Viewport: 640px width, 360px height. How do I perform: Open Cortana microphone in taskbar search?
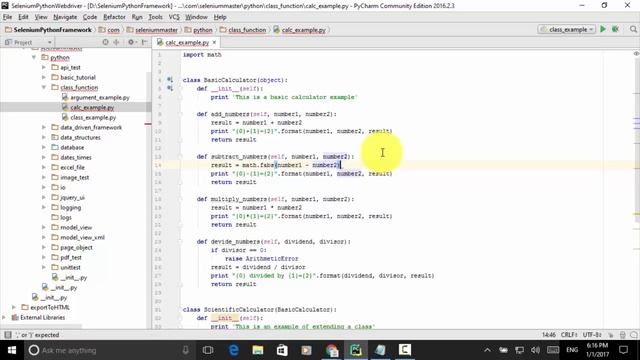[185, 350]
